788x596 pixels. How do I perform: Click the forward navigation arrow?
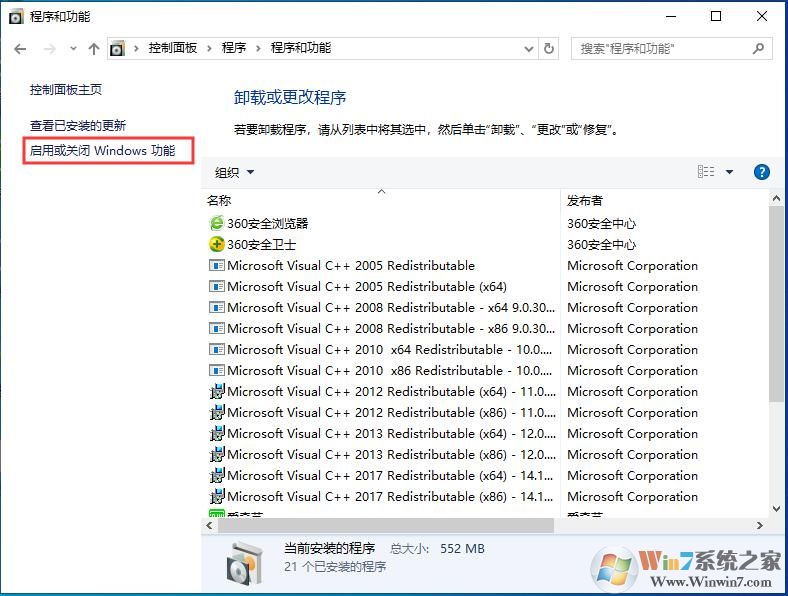pos(49,49)
